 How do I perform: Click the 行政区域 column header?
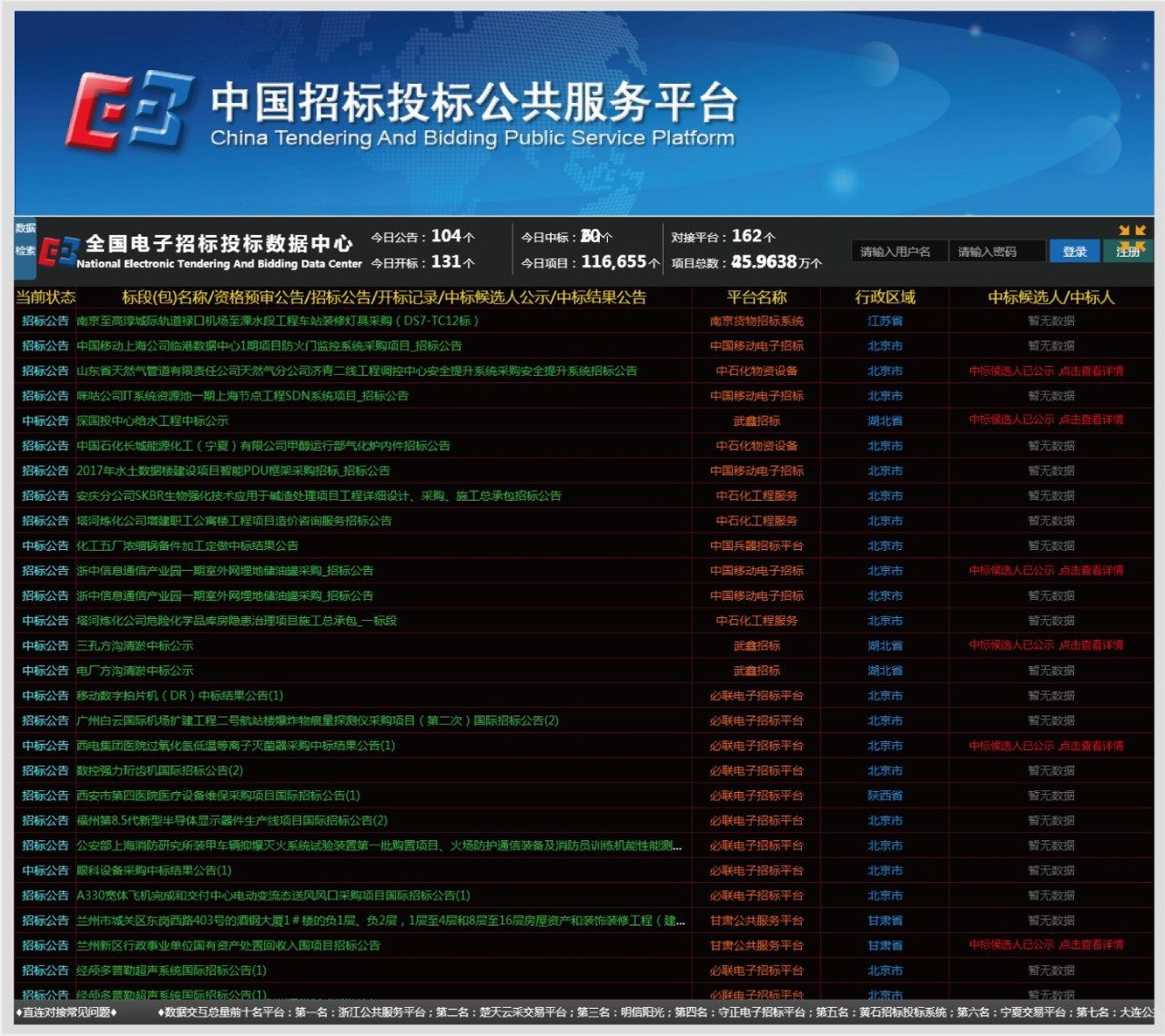[x=885, y=297]
